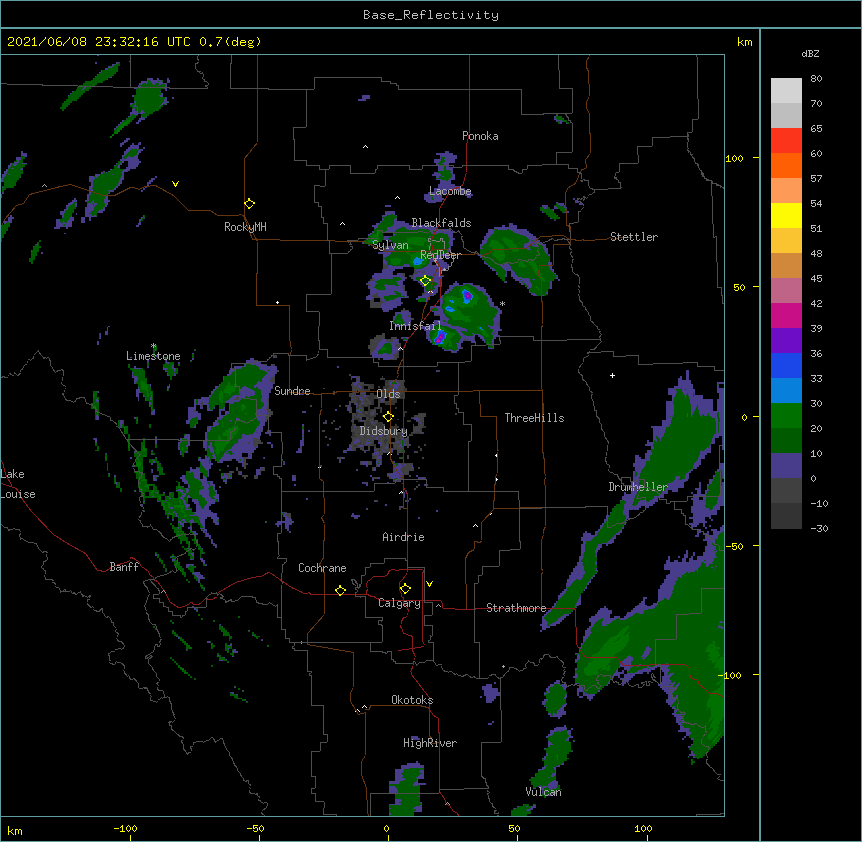Click the Strathmore town label
This screenshot has height=842, width=862.
pos(516,608)
